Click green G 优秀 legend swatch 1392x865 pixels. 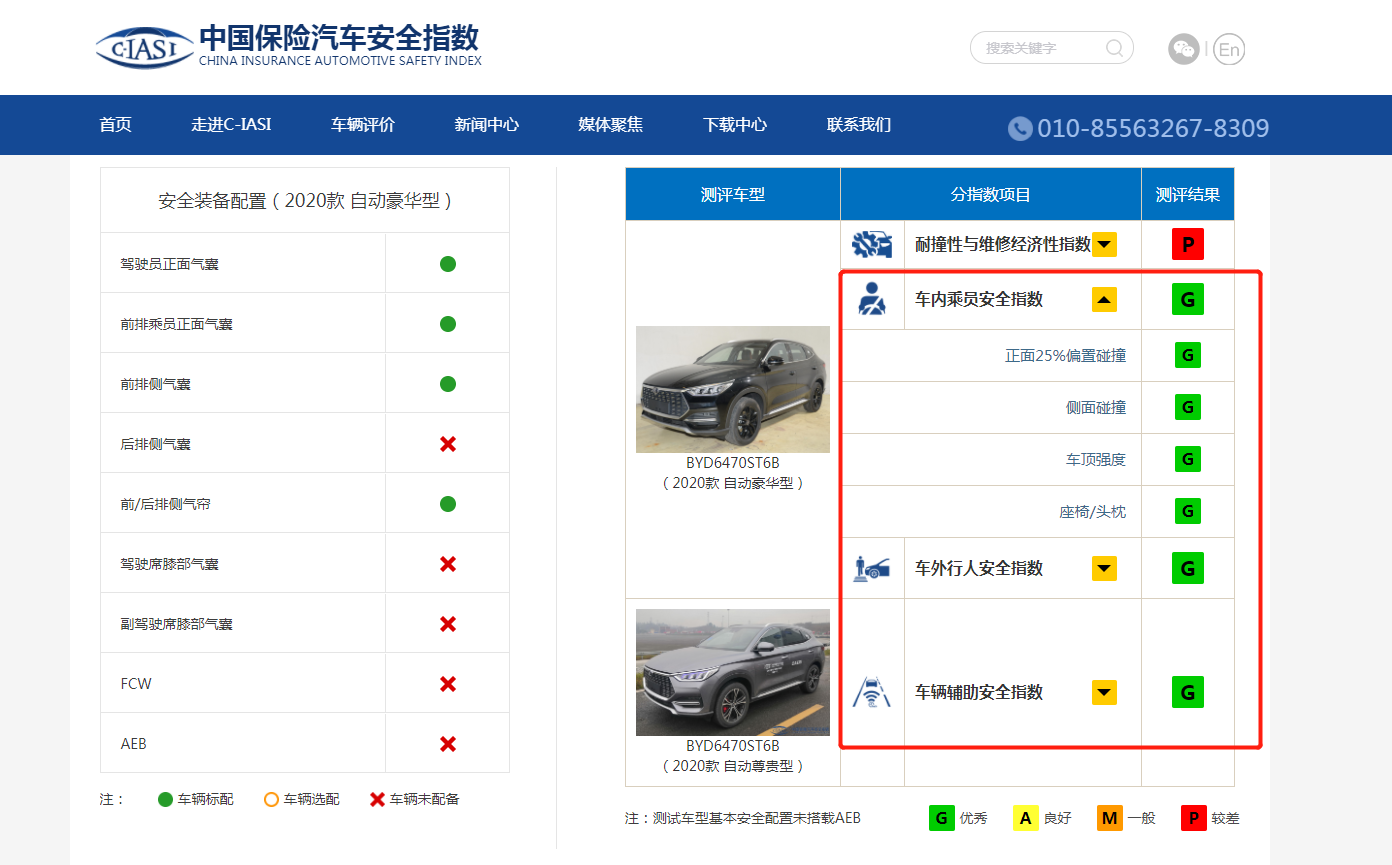point(941,818)
